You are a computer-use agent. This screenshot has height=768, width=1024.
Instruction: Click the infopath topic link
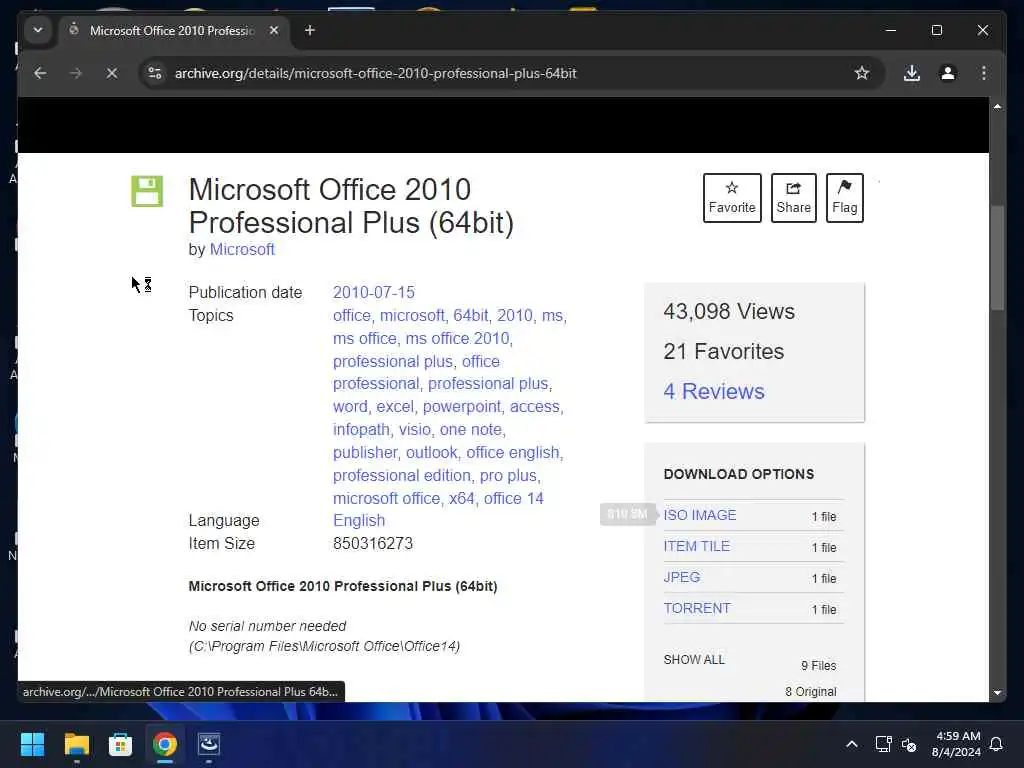361,429
